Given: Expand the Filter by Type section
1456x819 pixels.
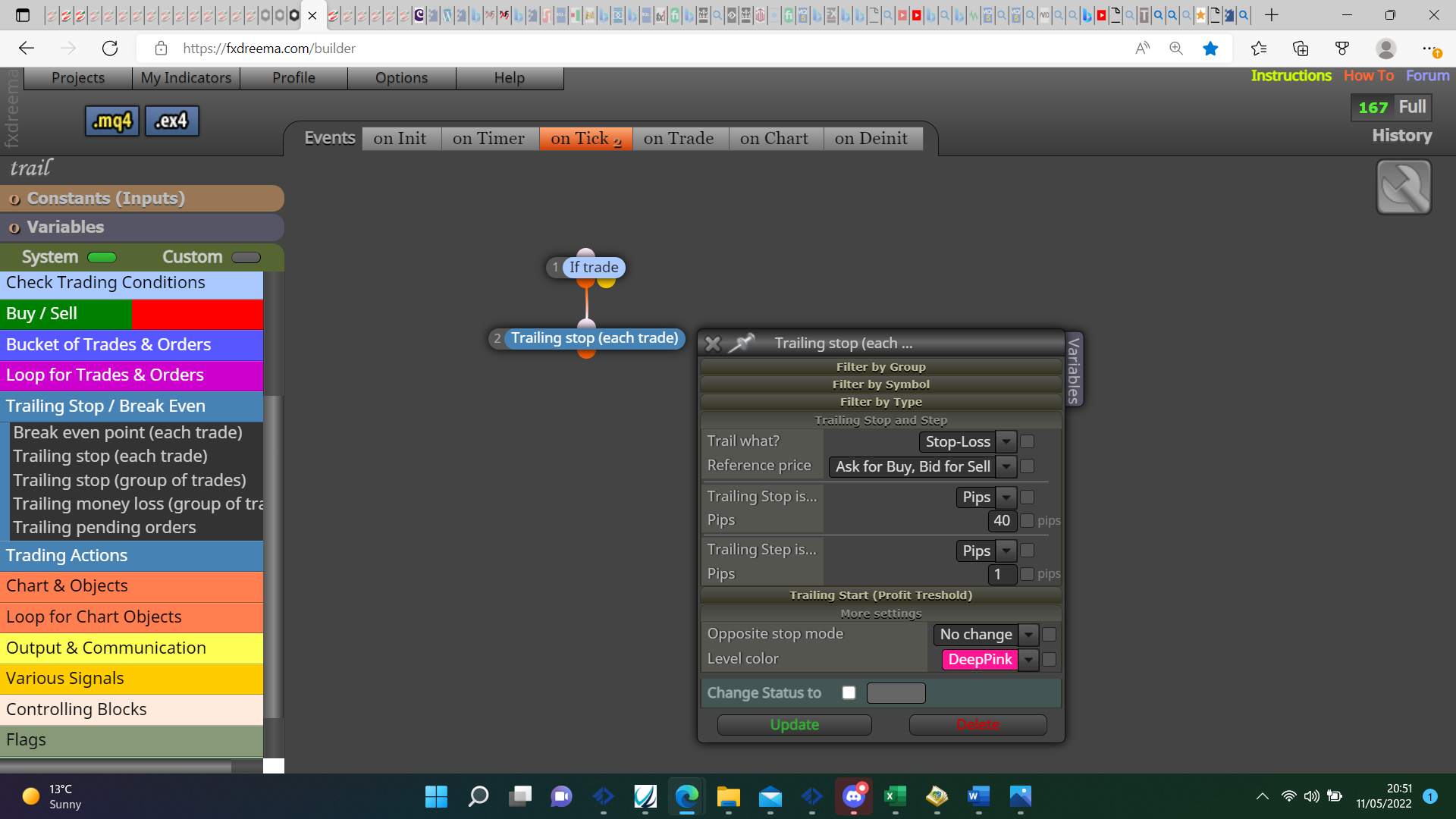Looking at the screenshot, I should (x=881, y=402).
